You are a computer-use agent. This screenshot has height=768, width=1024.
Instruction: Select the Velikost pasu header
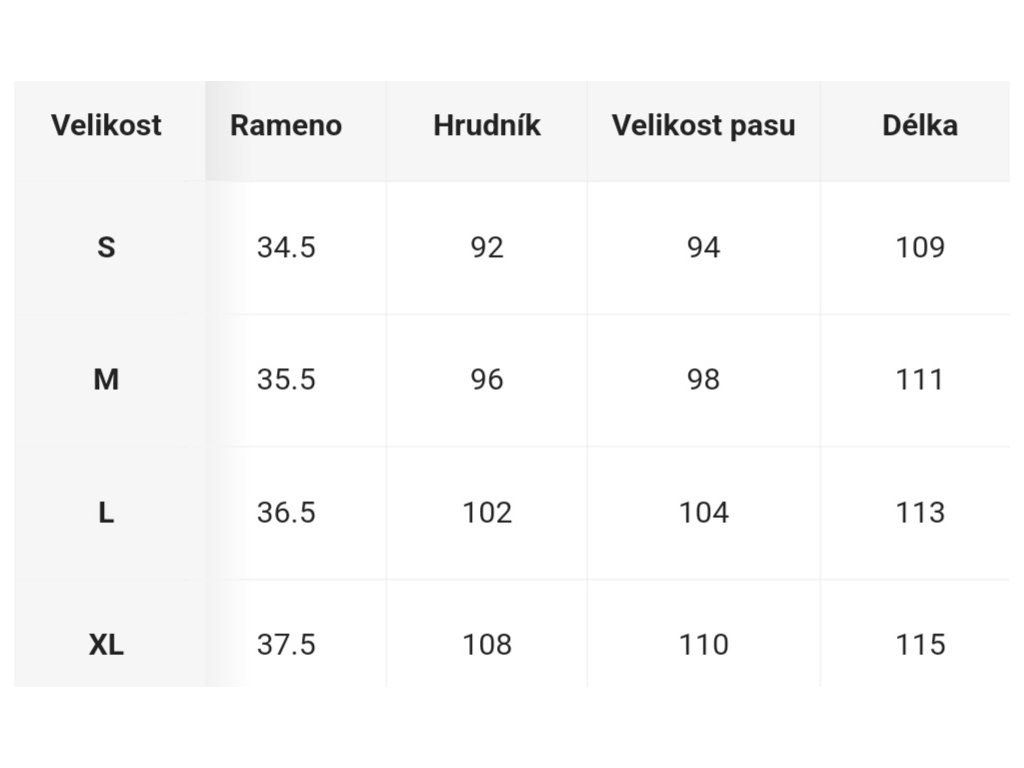click(x=703, y=125)
